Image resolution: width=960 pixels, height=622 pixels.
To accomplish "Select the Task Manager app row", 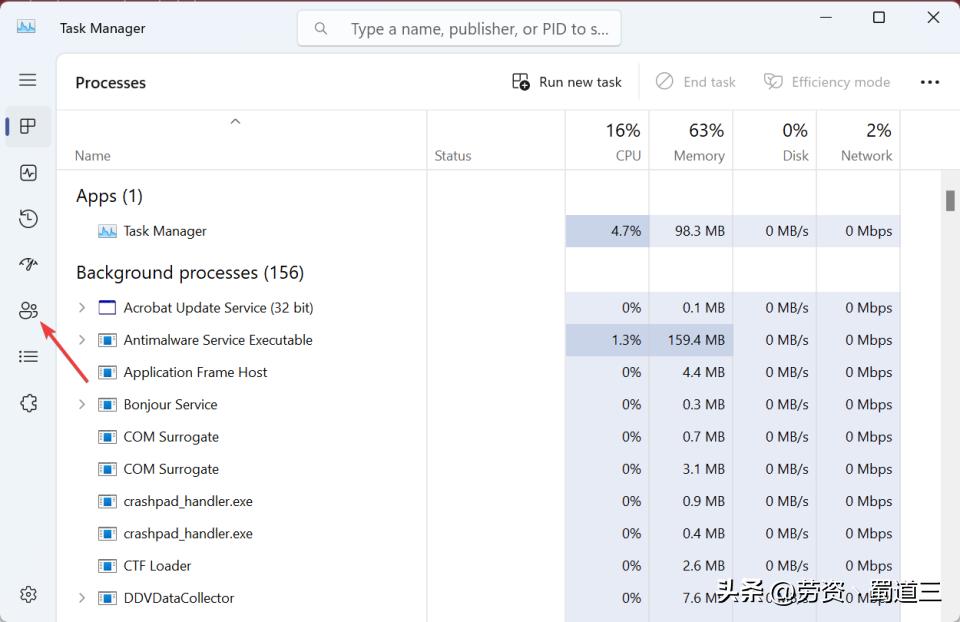I will click(x=164, y=231).
